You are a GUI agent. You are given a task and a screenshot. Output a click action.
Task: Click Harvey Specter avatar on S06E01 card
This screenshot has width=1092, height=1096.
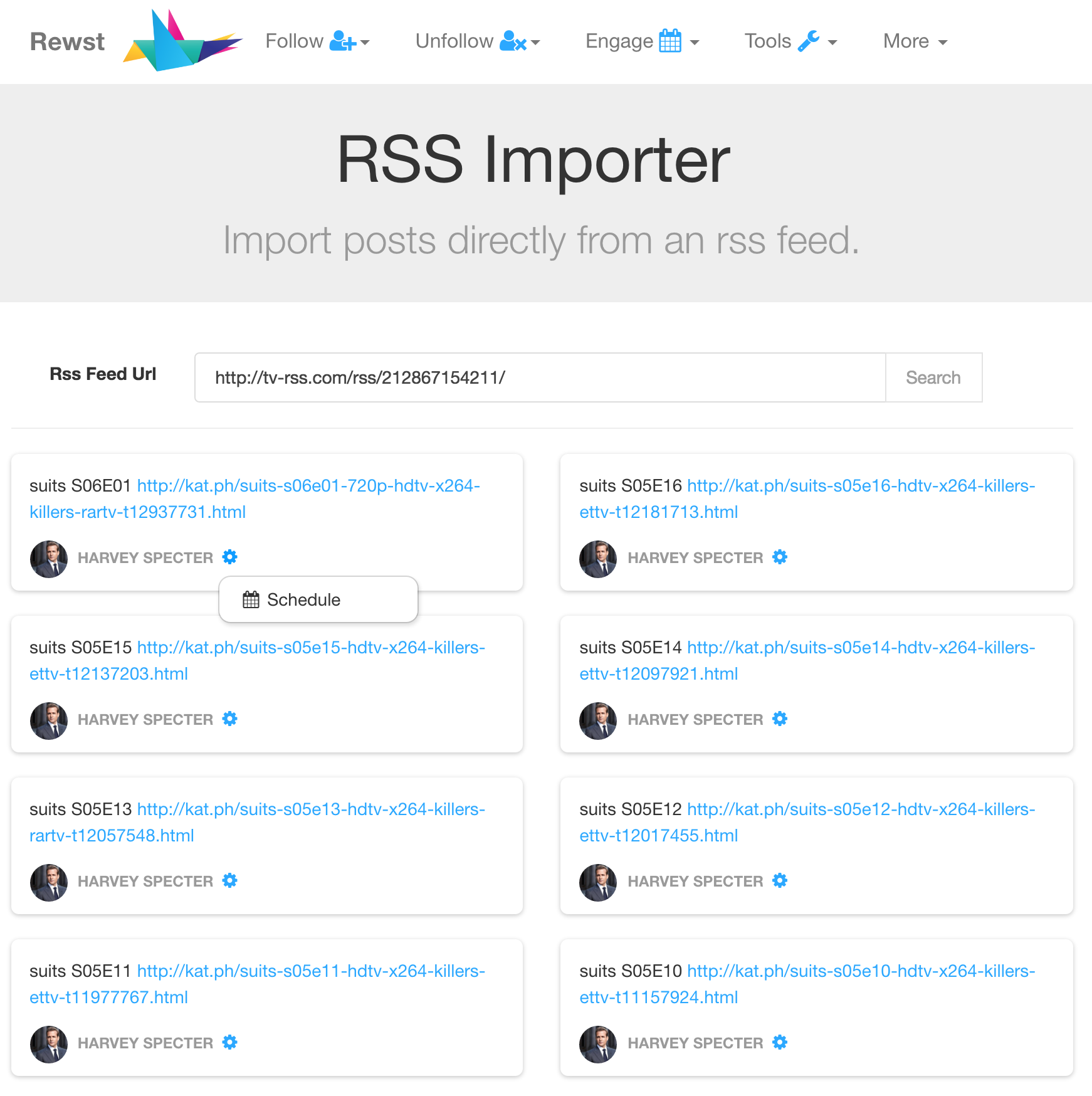coord(49,559)
